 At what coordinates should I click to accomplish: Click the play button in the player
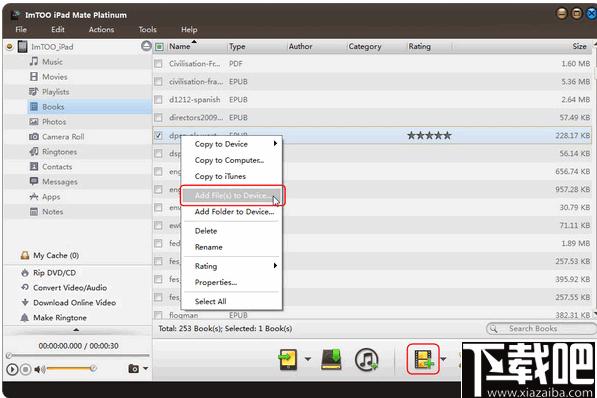pos(12,369)
